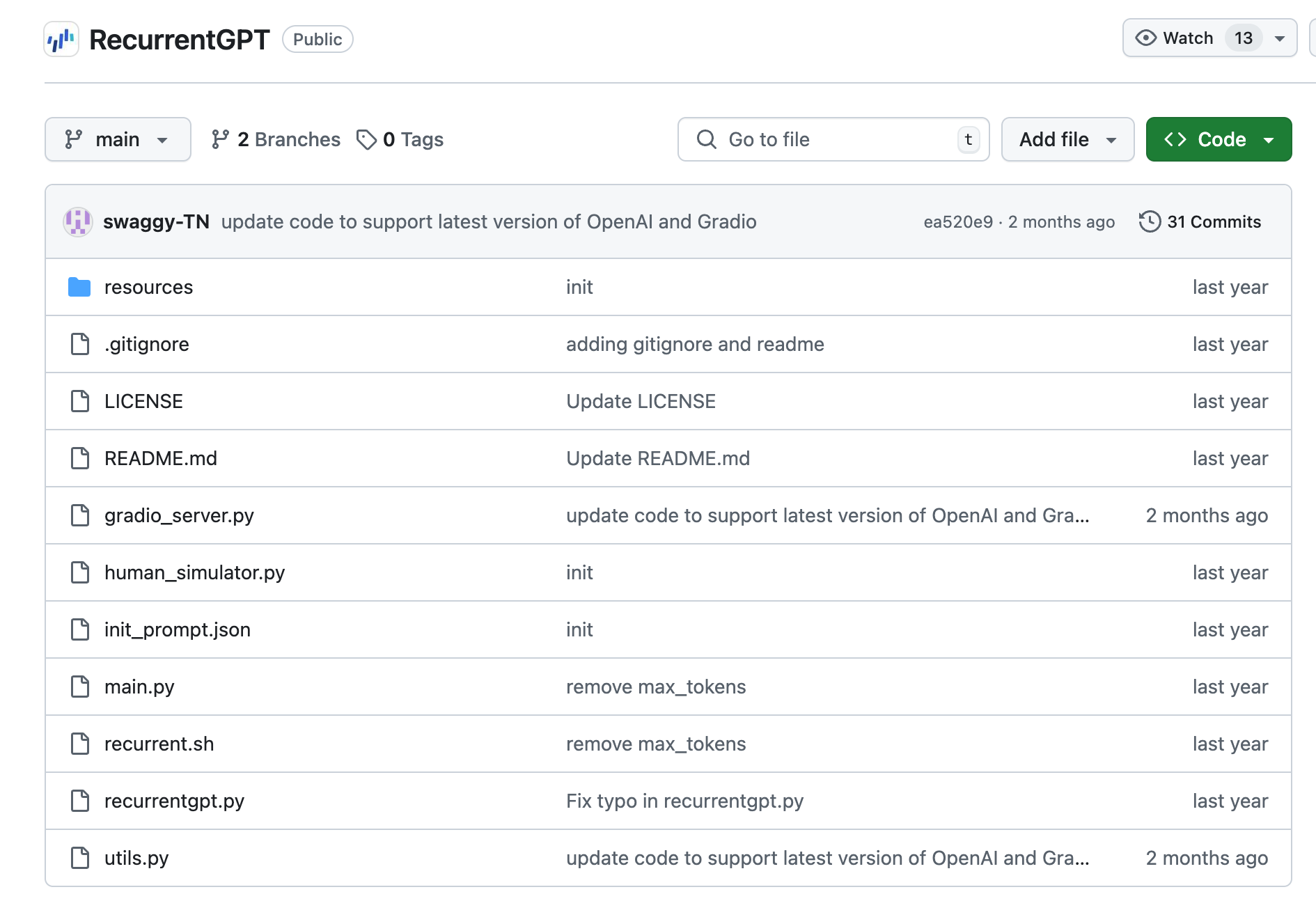Open the main branch selector dropdown
Viewport: 1316px width, 901px height.
point(118,139)
